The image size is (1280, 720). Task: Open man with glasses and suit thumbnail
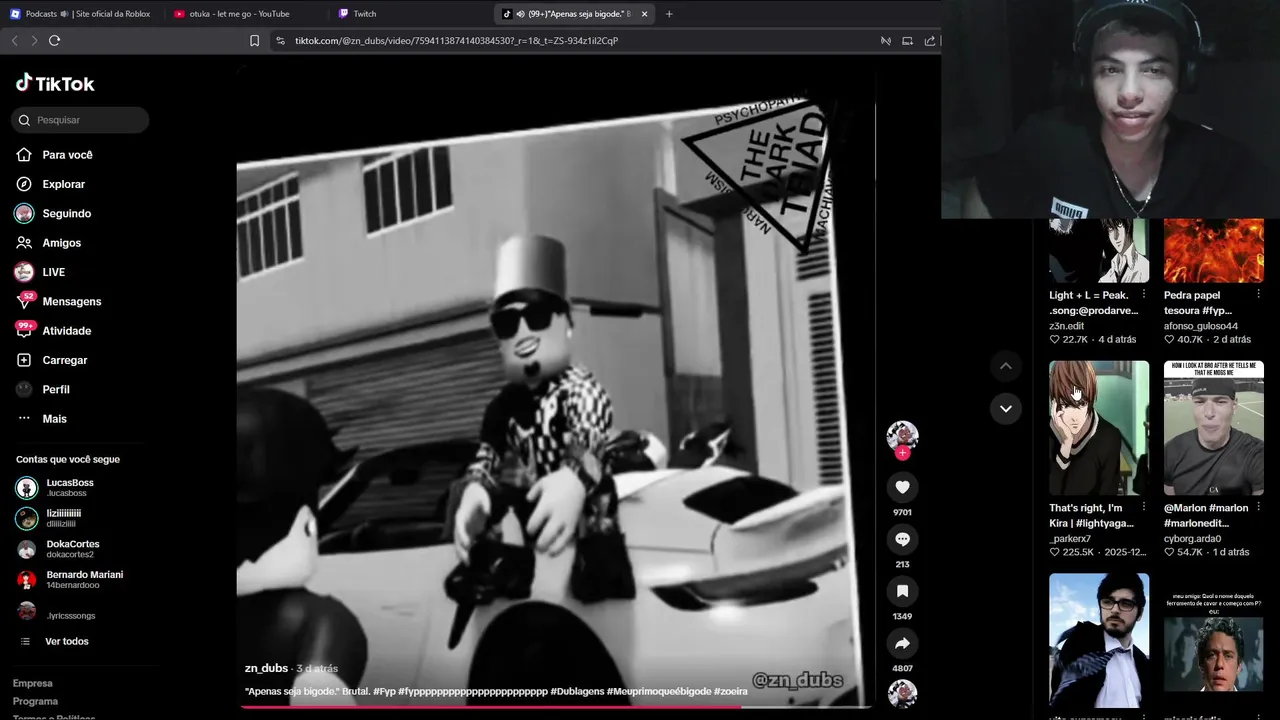coord(1099,640)
